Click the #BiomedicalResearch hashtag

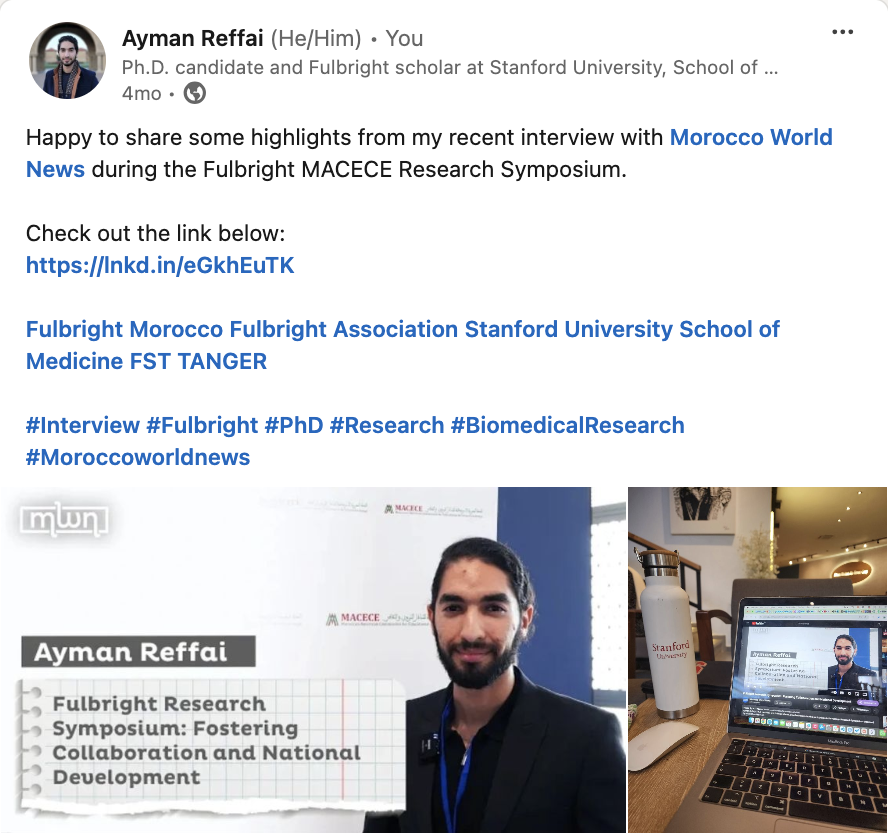pyautogui.click(x=567, y=425)
